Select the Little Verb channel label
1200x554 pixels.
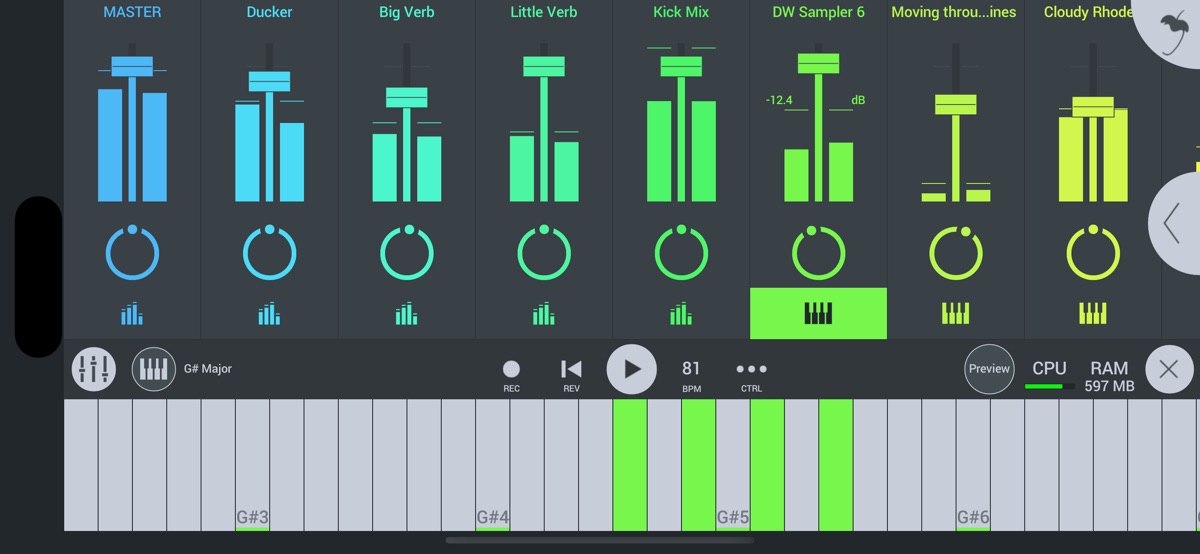[543, 12]
